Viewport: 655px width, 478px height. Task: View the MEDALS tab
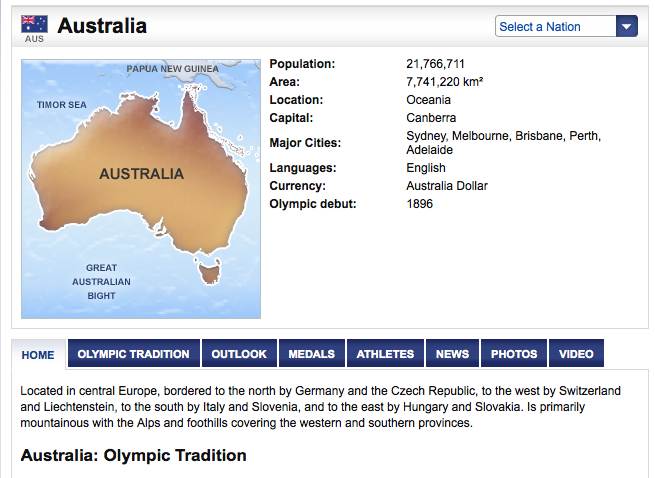311,354
